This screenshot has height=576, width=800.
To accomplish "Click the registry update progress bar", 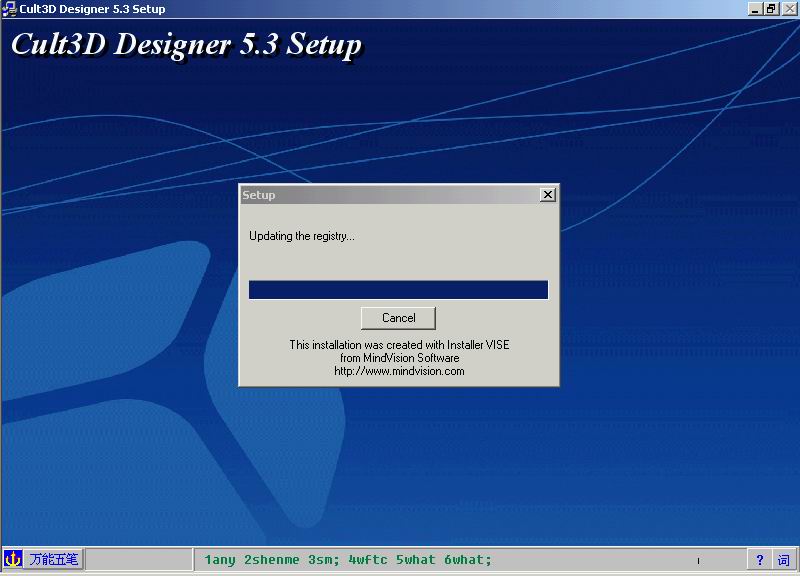I will [398, 289].
